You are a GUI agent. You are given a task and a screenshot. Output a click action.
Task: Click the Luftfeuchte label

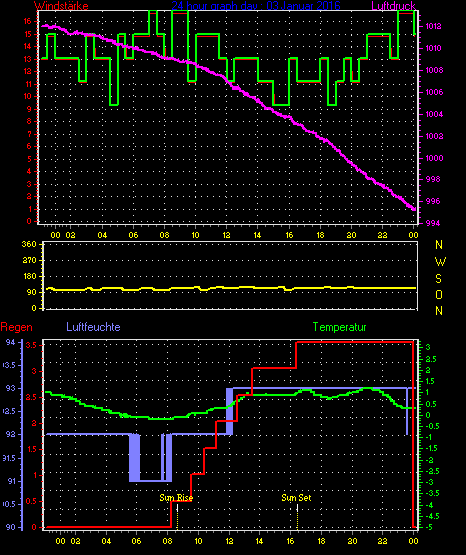[93, 327]
